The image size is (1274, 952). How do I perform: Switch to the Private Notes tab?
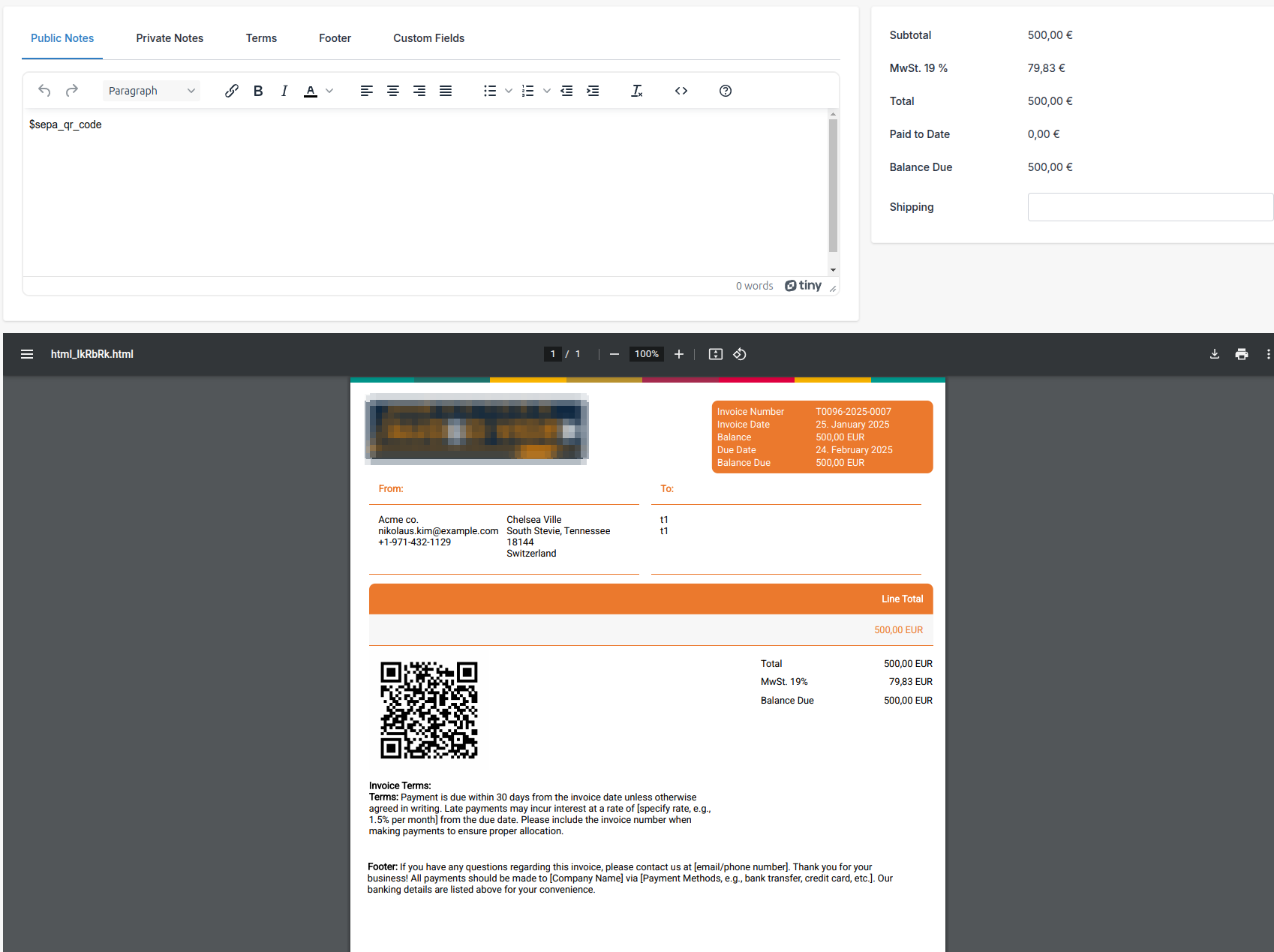point(170,38)
